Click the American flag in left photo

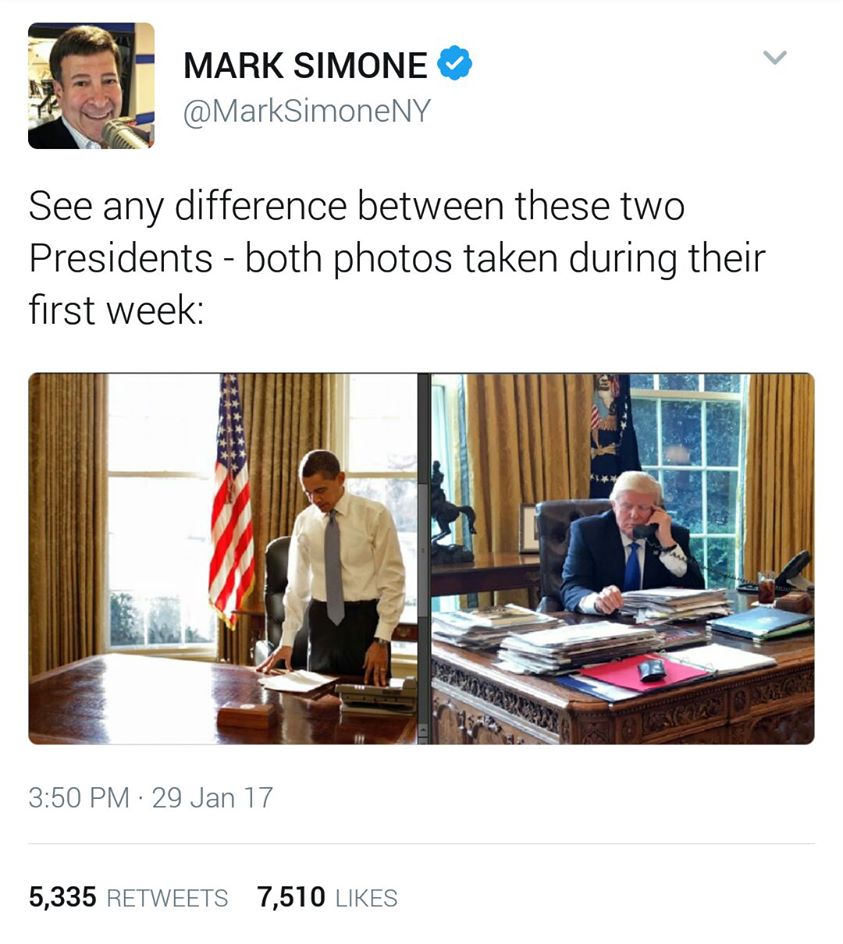pyautogui.click(x=232, y=503)
